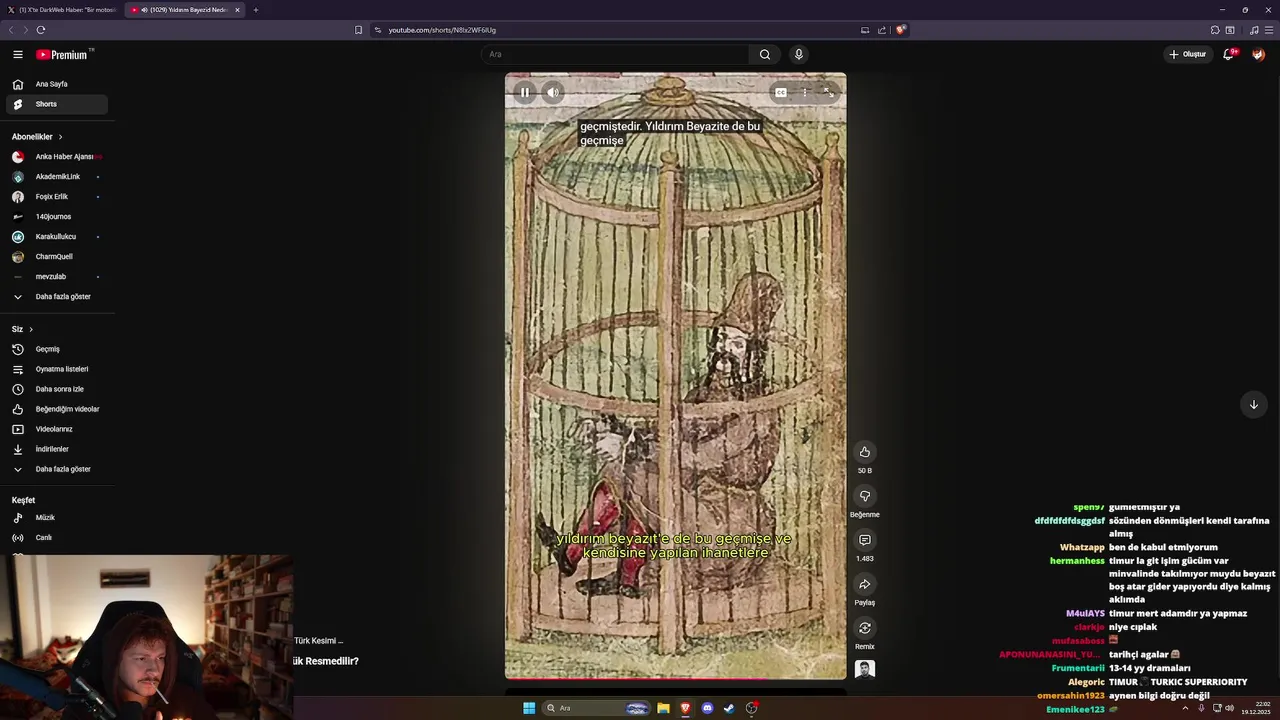Screen dimensions: 1280x720
Task: Open Geçmiş watch history
Action: 57,349
